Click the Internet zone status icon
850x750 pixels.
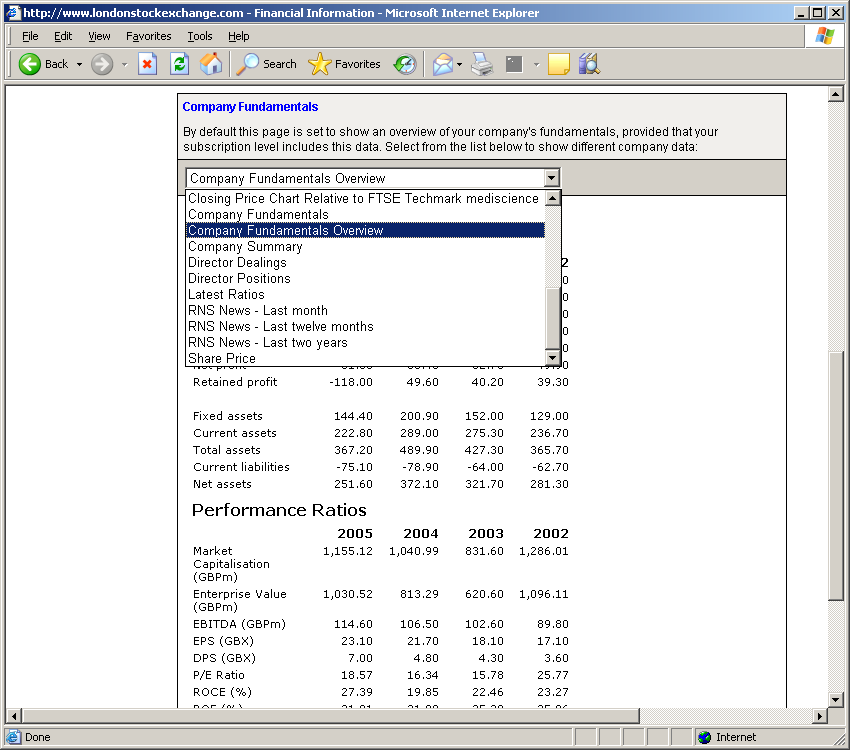tap(704, 737)
